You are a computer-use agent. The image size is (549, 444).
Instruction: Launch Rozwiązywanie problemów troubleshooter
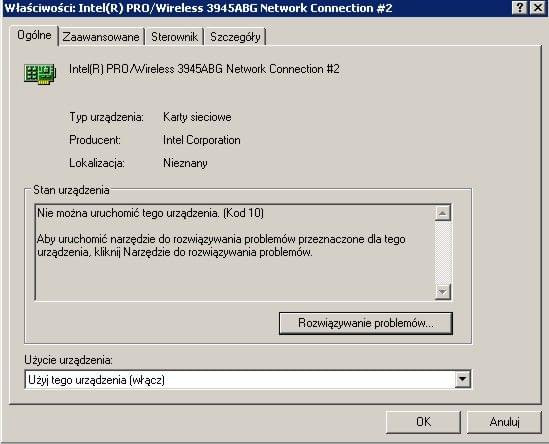pos(366,323)
